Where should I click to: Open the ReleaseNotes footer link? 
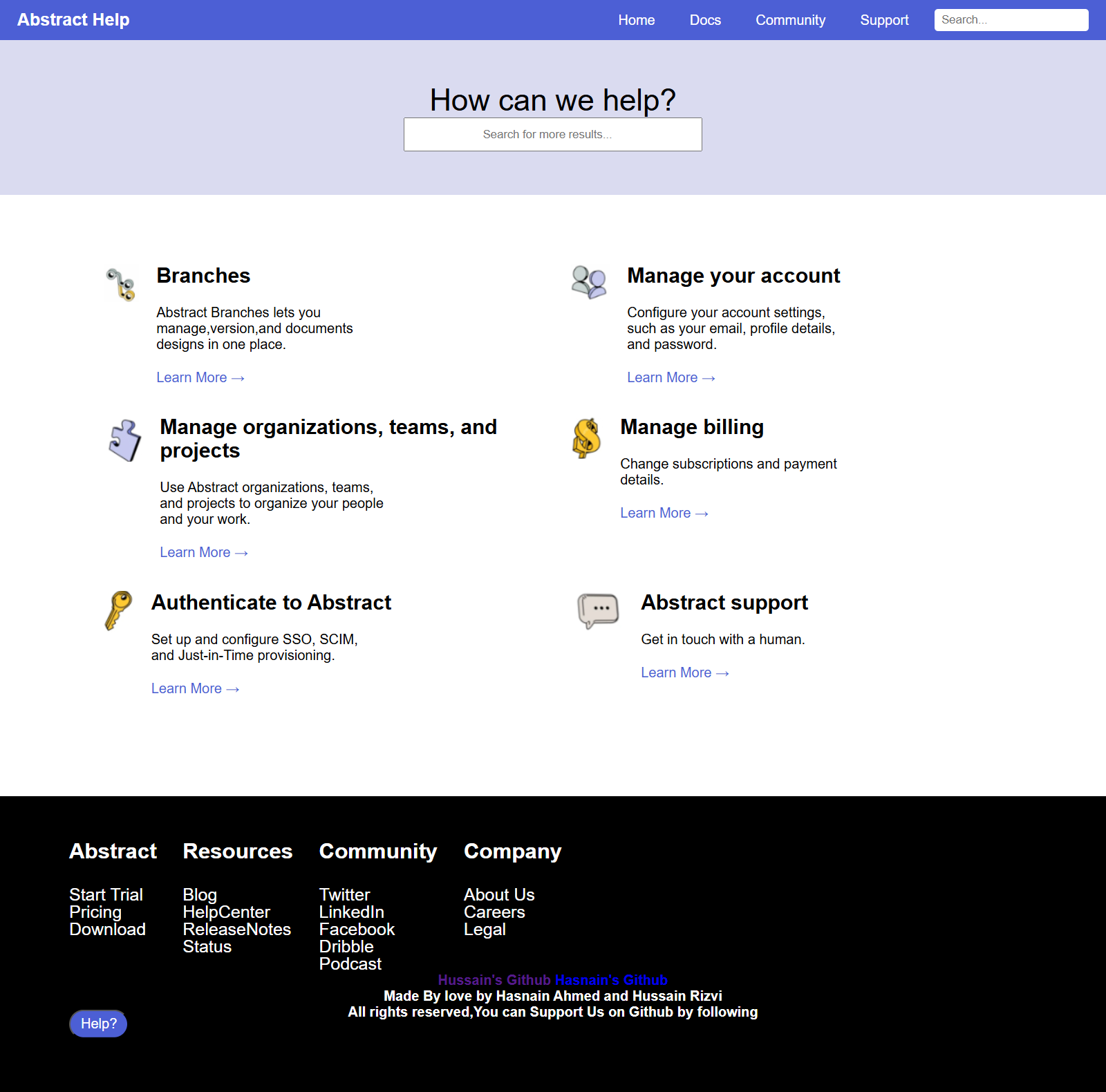pyautogui.click(x=236, y=930)
